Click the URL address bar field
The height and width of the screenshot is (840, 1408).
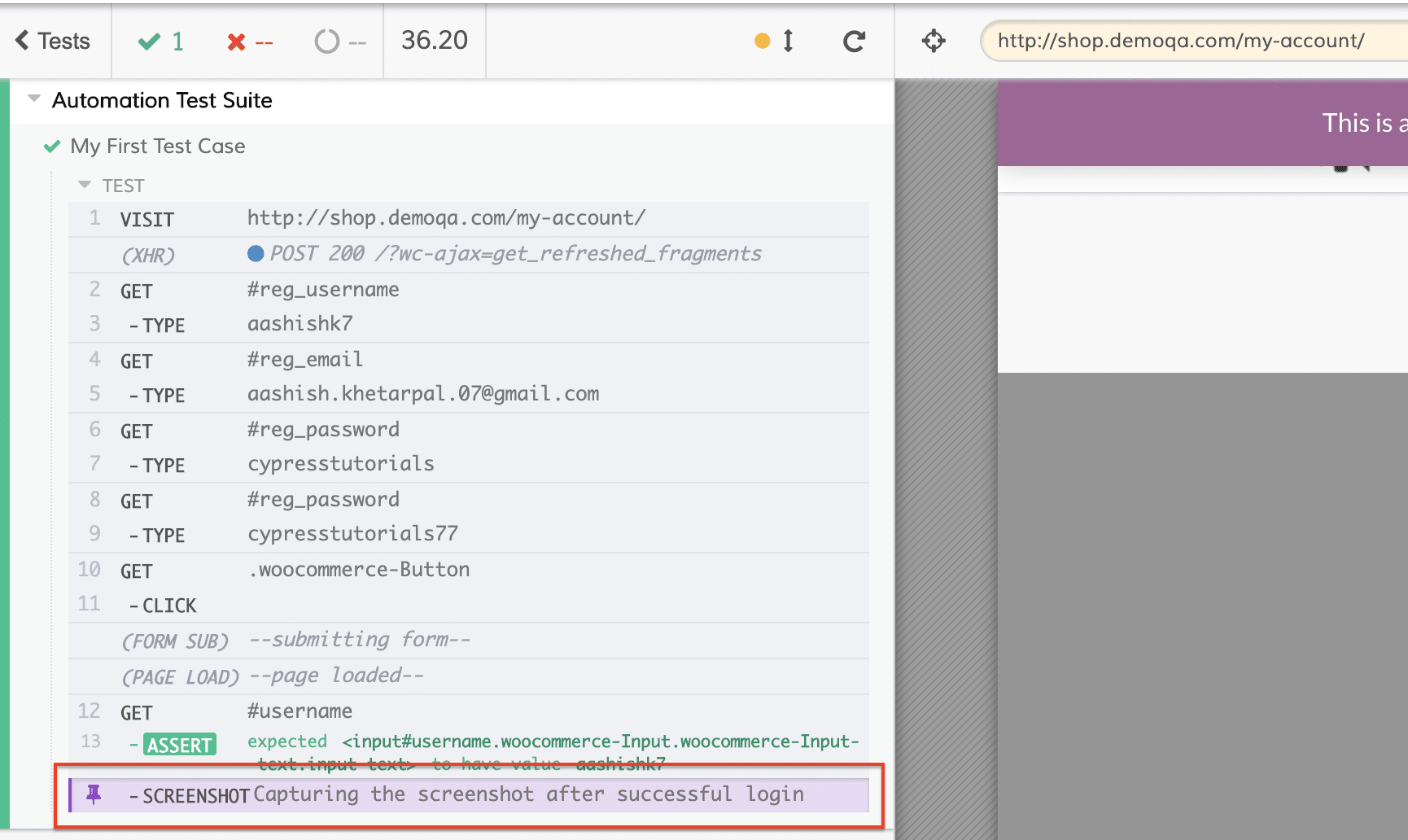click(x=1188, y=41)
